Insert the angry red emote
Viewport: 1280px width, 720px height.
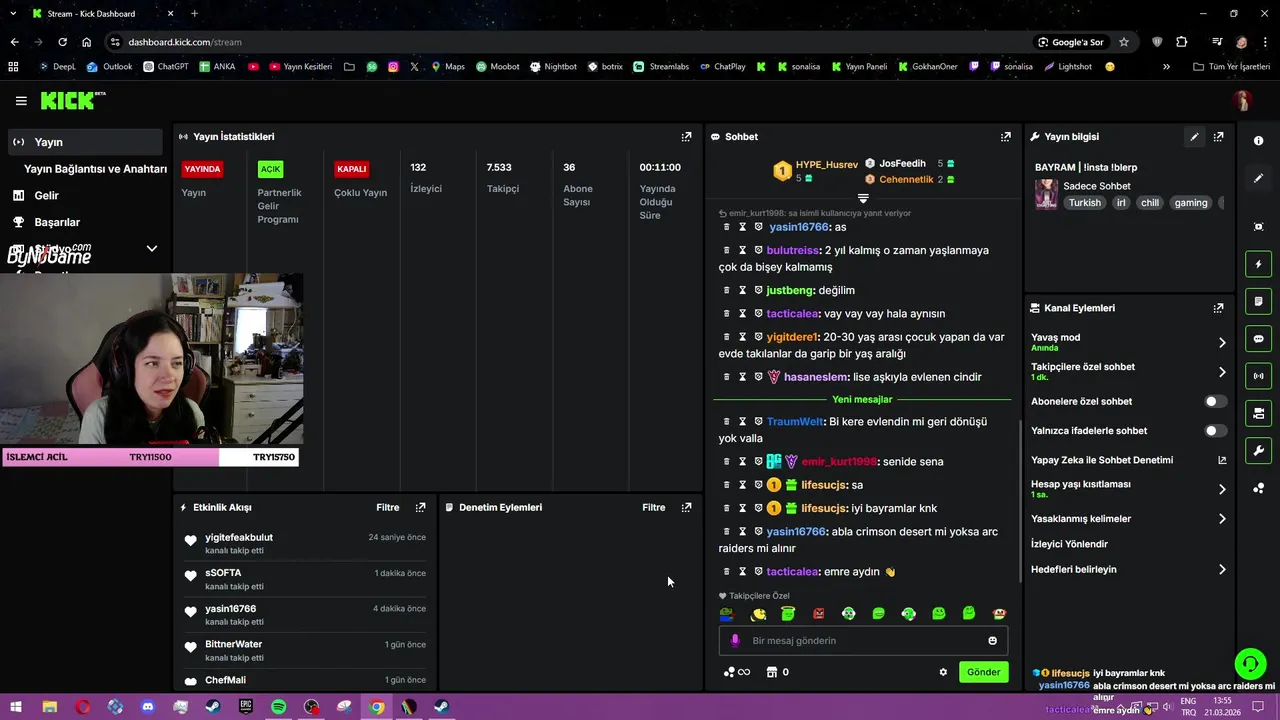click(x=818, y=614)
